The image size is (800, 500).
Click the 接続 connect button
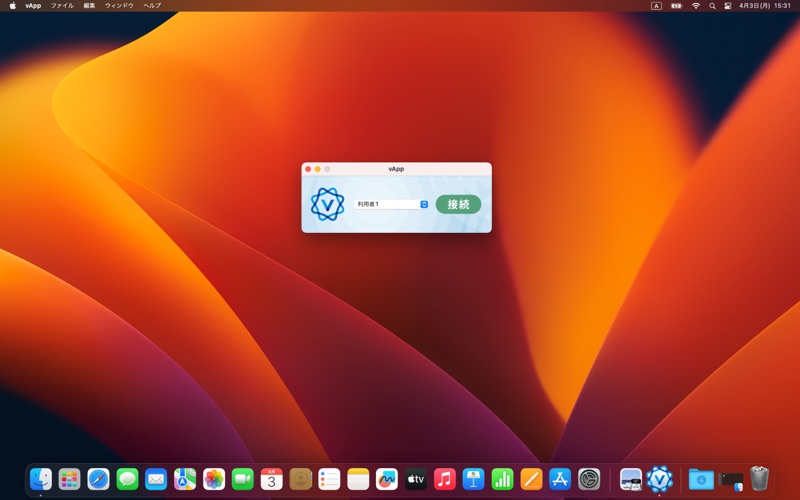[x=458, y=204]
